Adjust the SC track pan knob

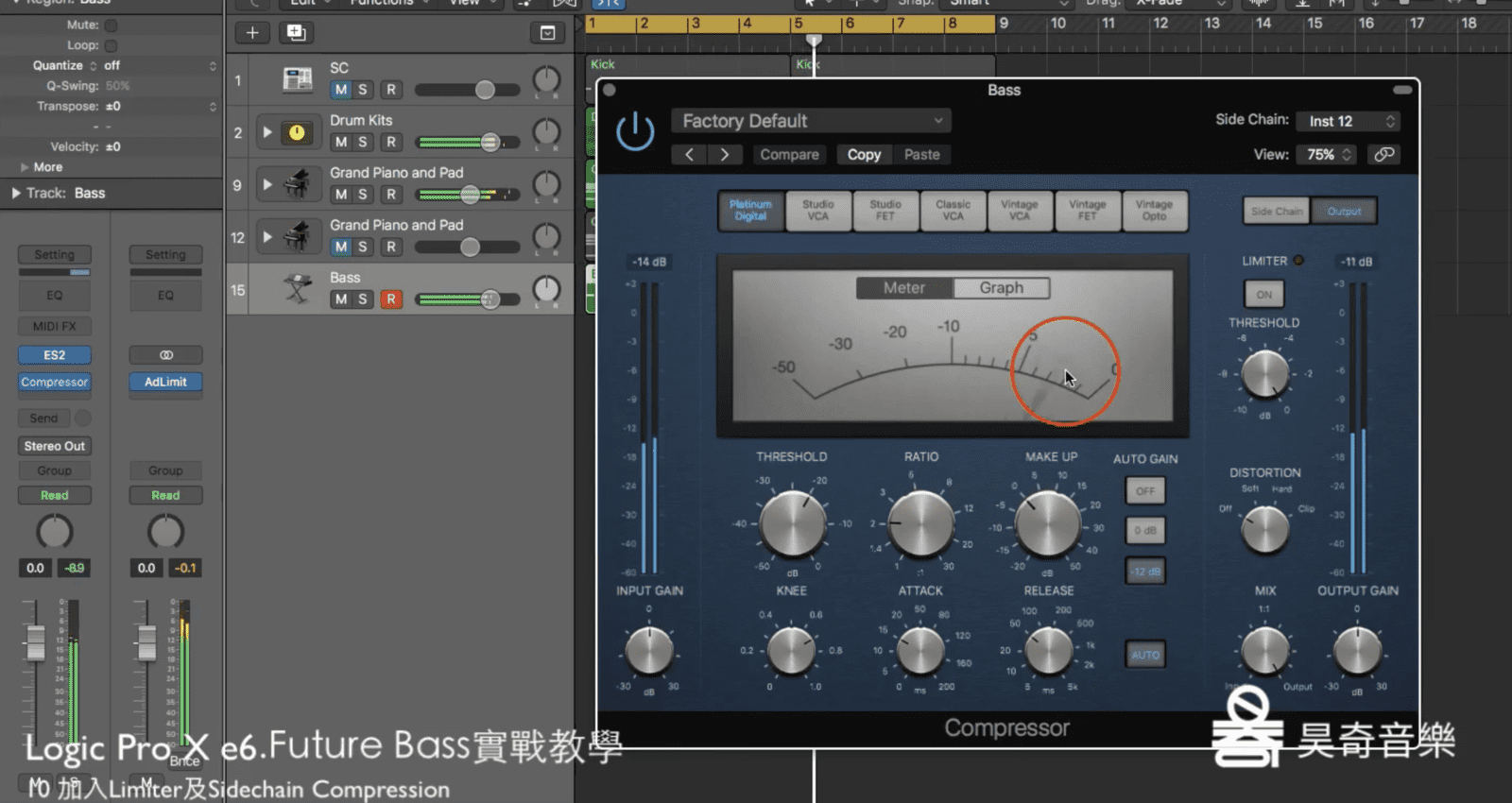(546, 80)
